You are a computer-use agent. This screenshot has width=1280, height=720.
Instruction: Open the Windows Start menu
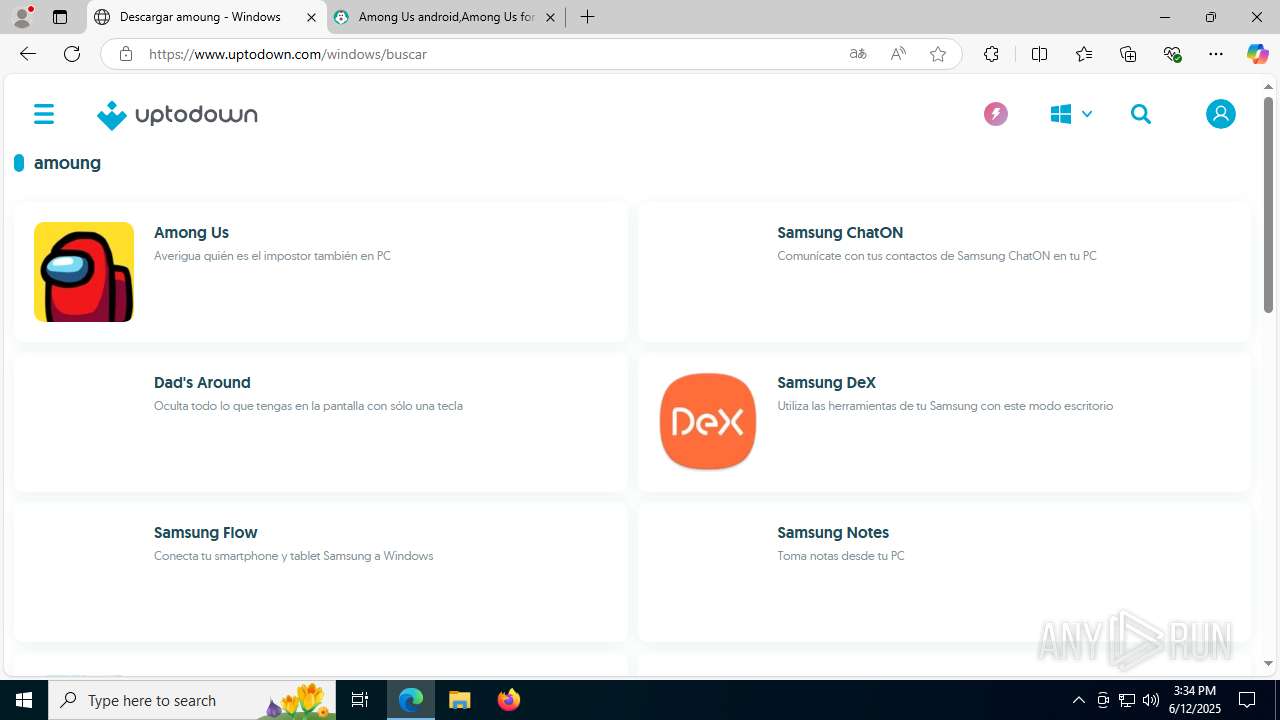(x=24, y=700)
